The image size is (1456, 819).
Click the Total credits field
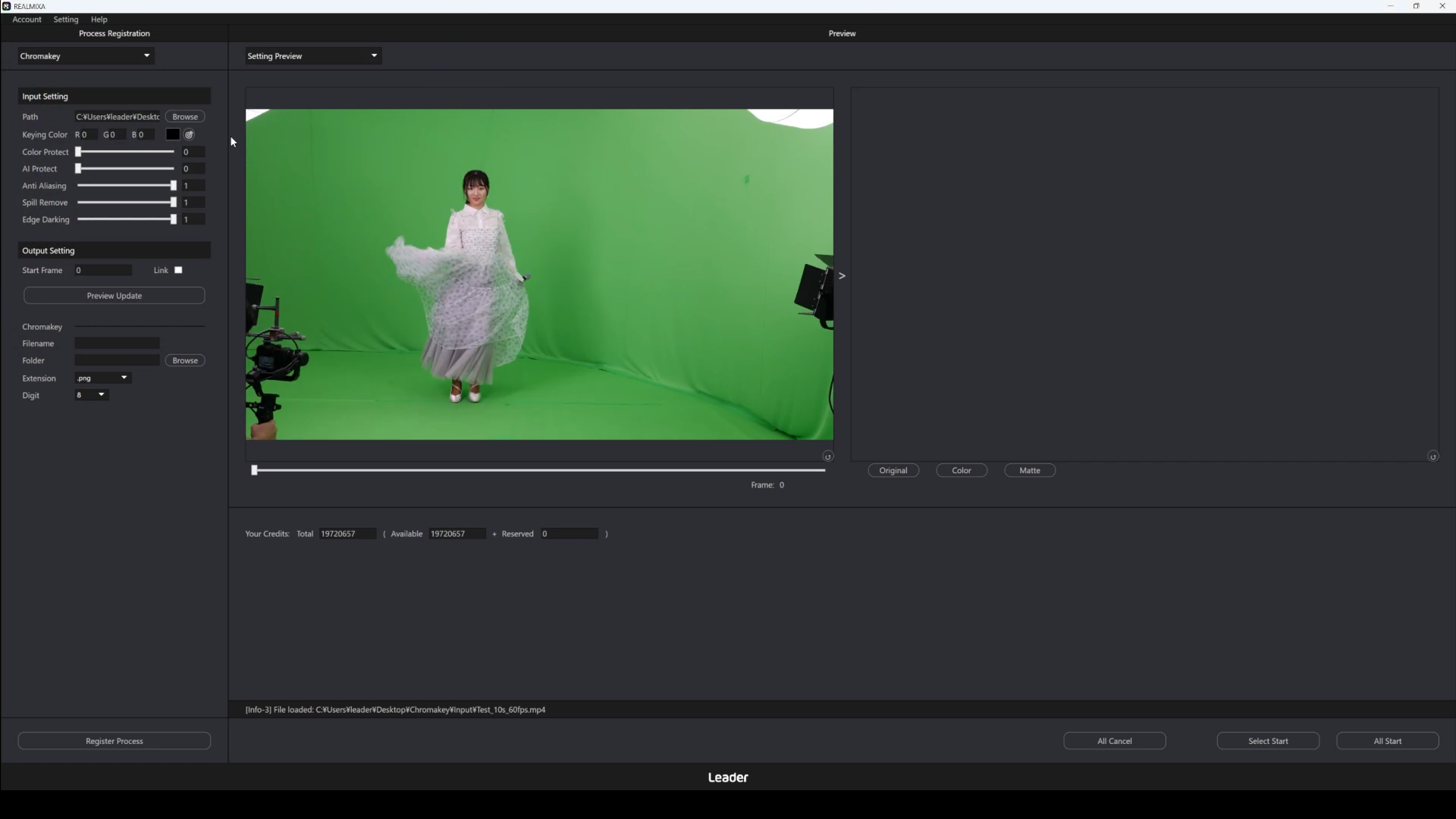[x=347, y=534]
